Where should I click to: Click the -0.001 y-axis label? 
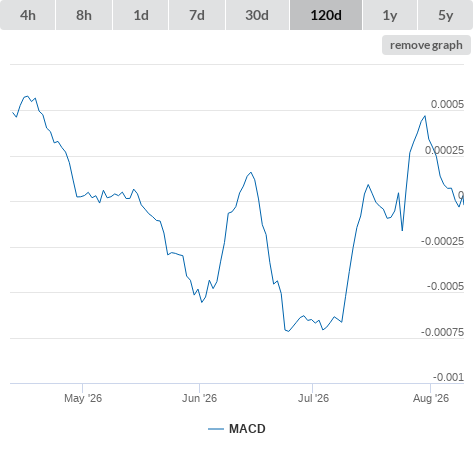click(448, 377)
